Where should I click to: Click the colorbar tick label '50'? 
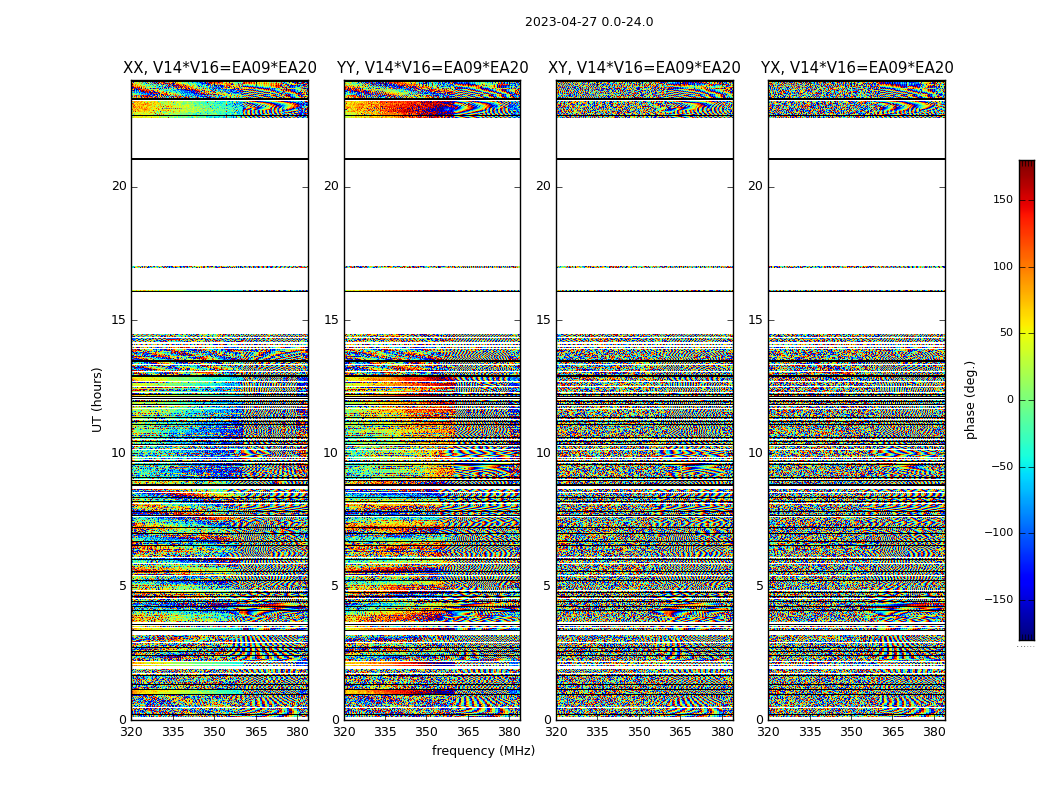[x=1006, y=333]
